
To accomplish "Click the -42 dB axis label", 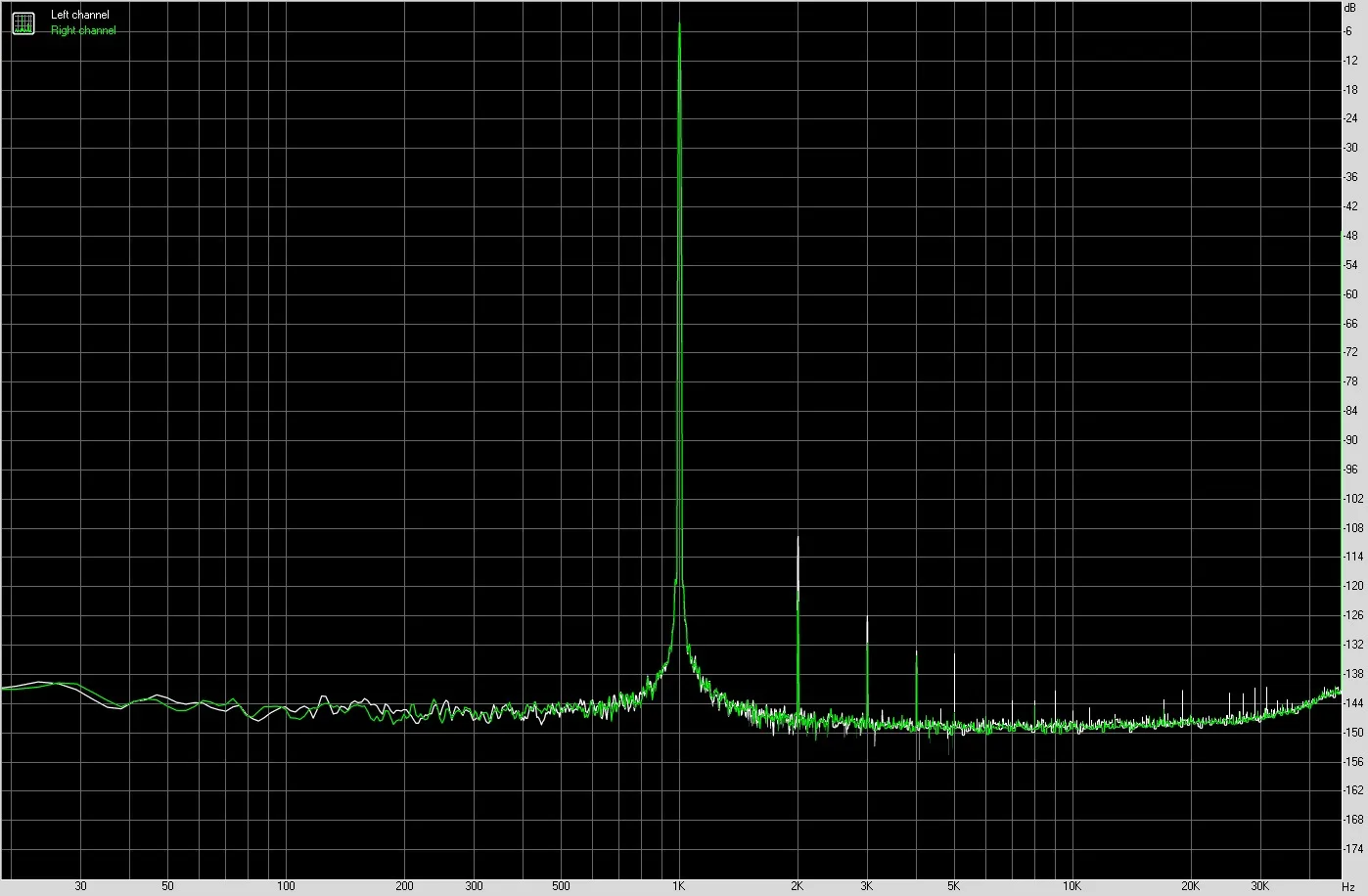I will (x=1350, y=206).
